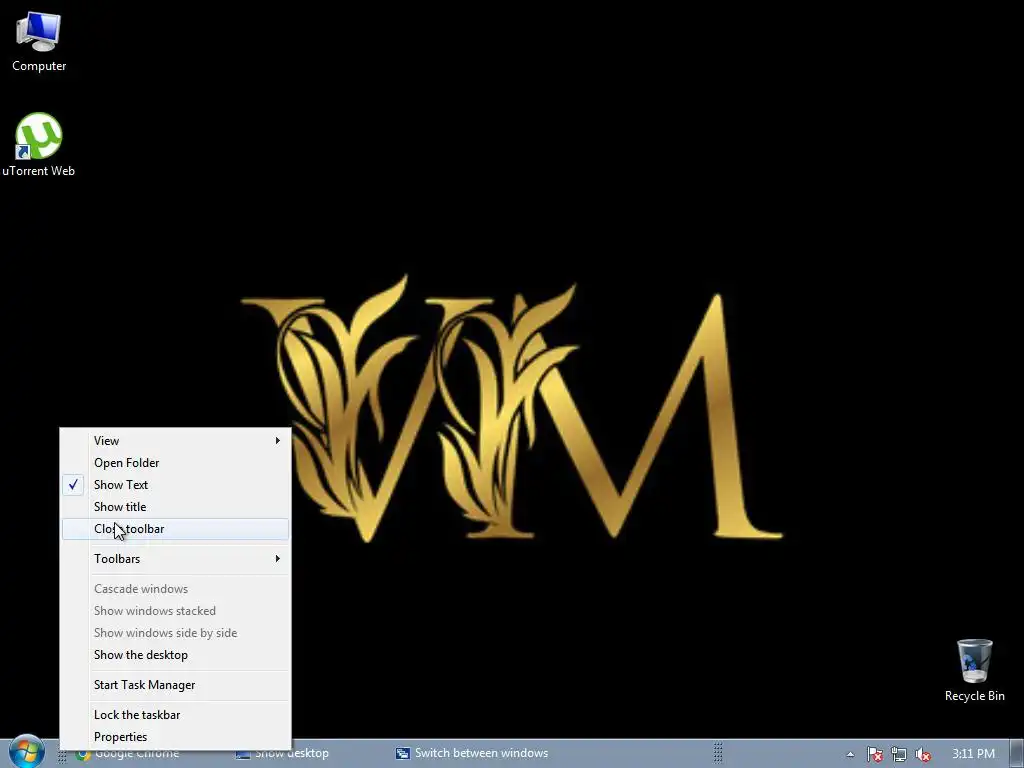Select the Recycle Bin icon
The height and width of the screenshot is (768, 1024).
974,670
